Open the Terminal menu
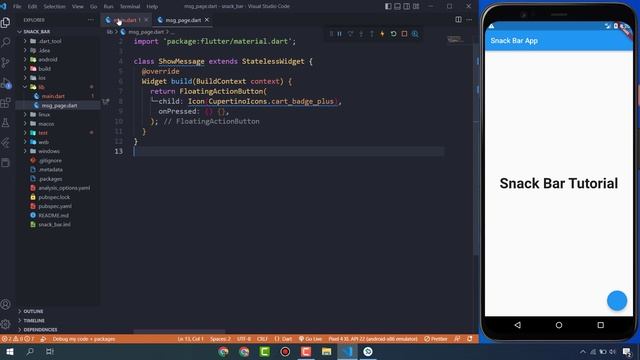The image size is (640, 360). [130, 7]
